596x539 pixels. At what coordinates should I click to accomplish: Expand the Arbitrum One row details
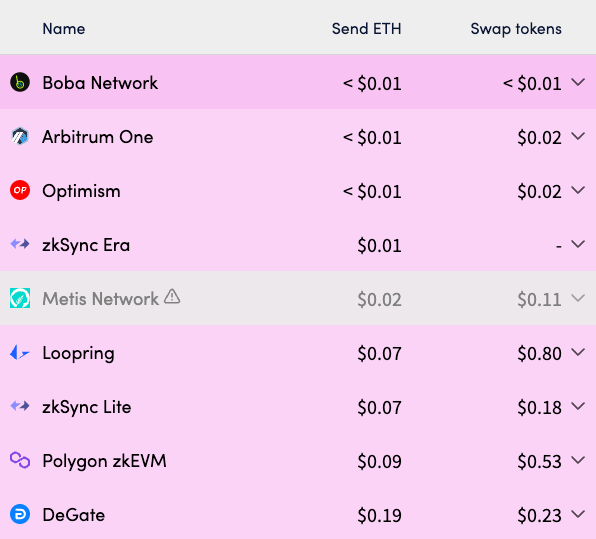578,136
